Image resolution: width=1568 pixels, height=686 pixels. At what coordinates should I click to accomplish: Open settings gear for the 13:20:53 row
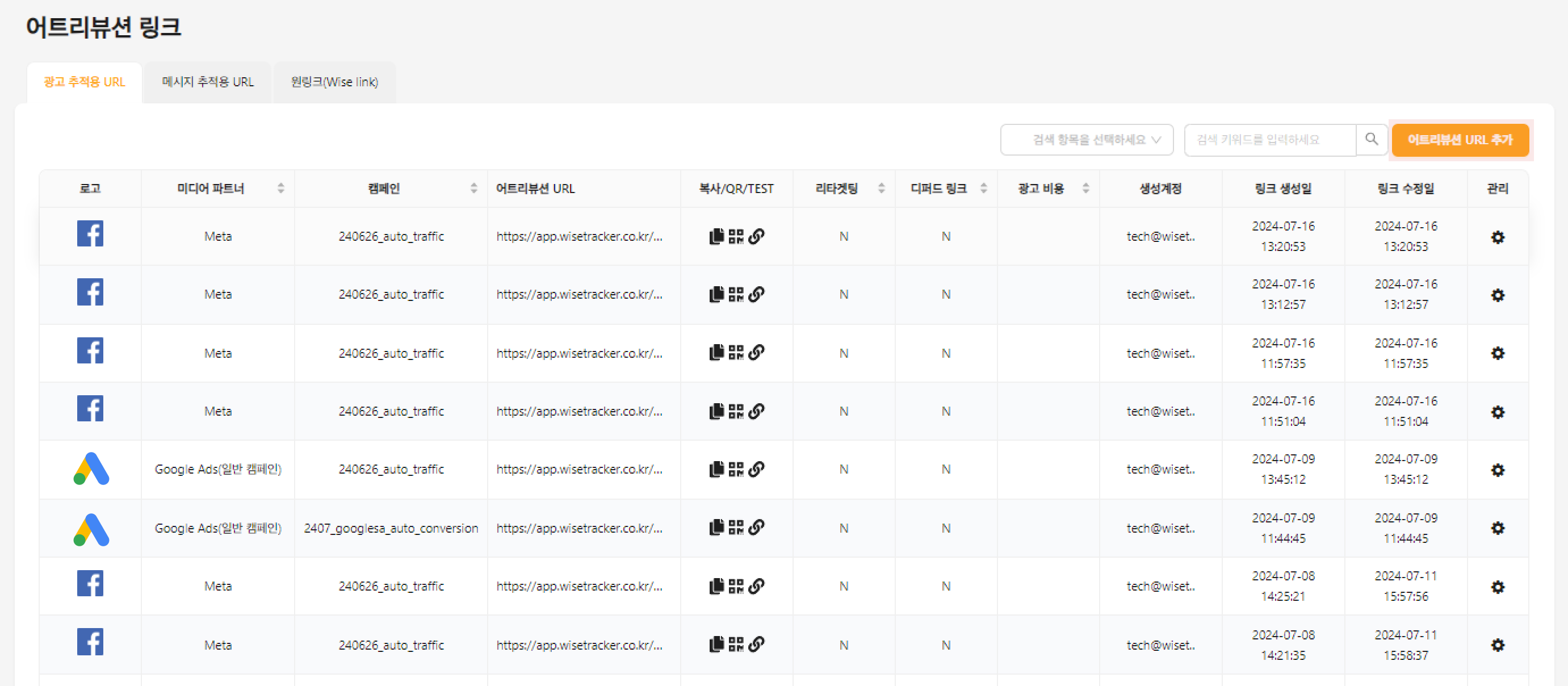click(1498, 237)
